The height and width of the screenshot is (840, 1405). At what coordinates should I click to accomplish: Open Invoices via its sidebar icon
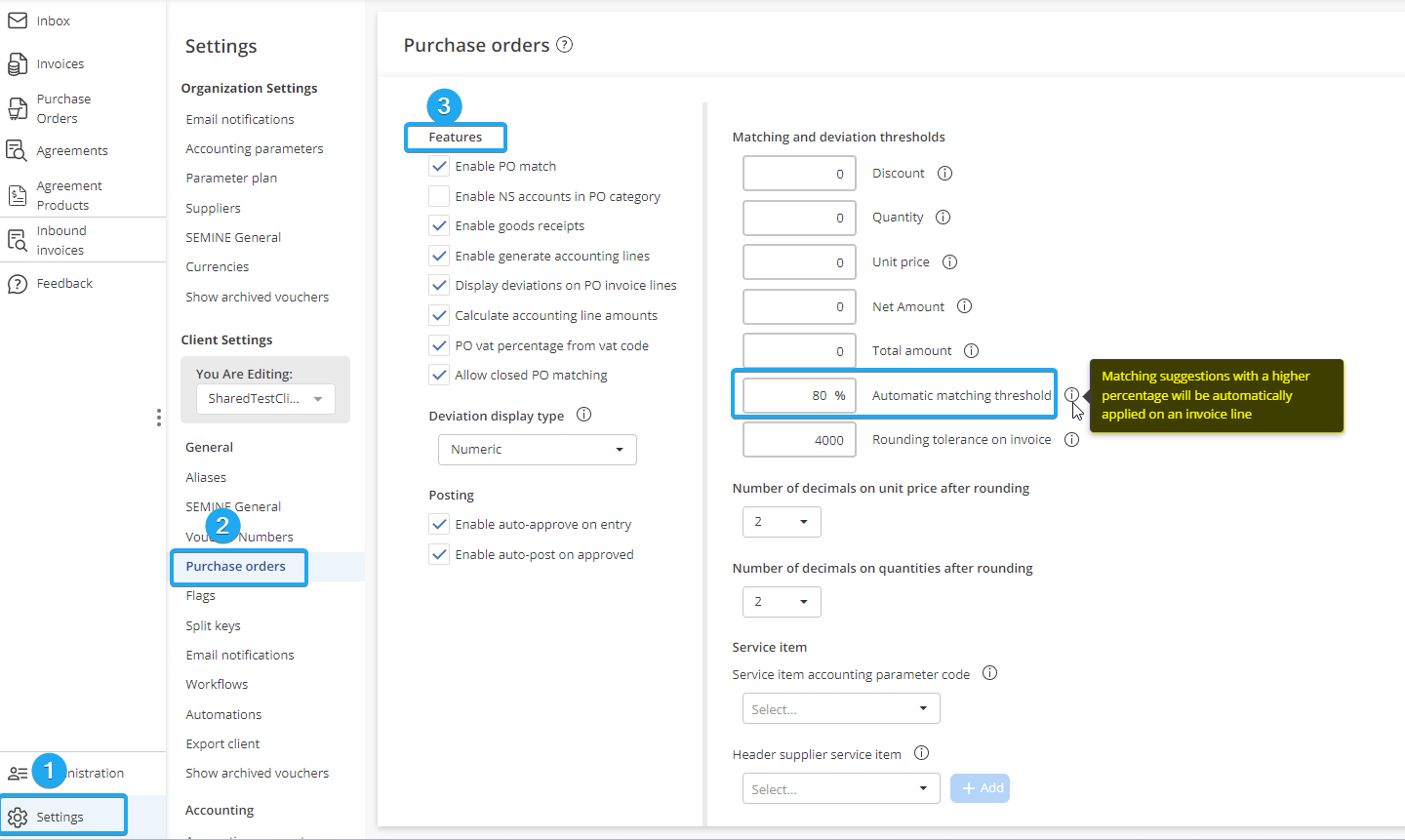point(18,64)
